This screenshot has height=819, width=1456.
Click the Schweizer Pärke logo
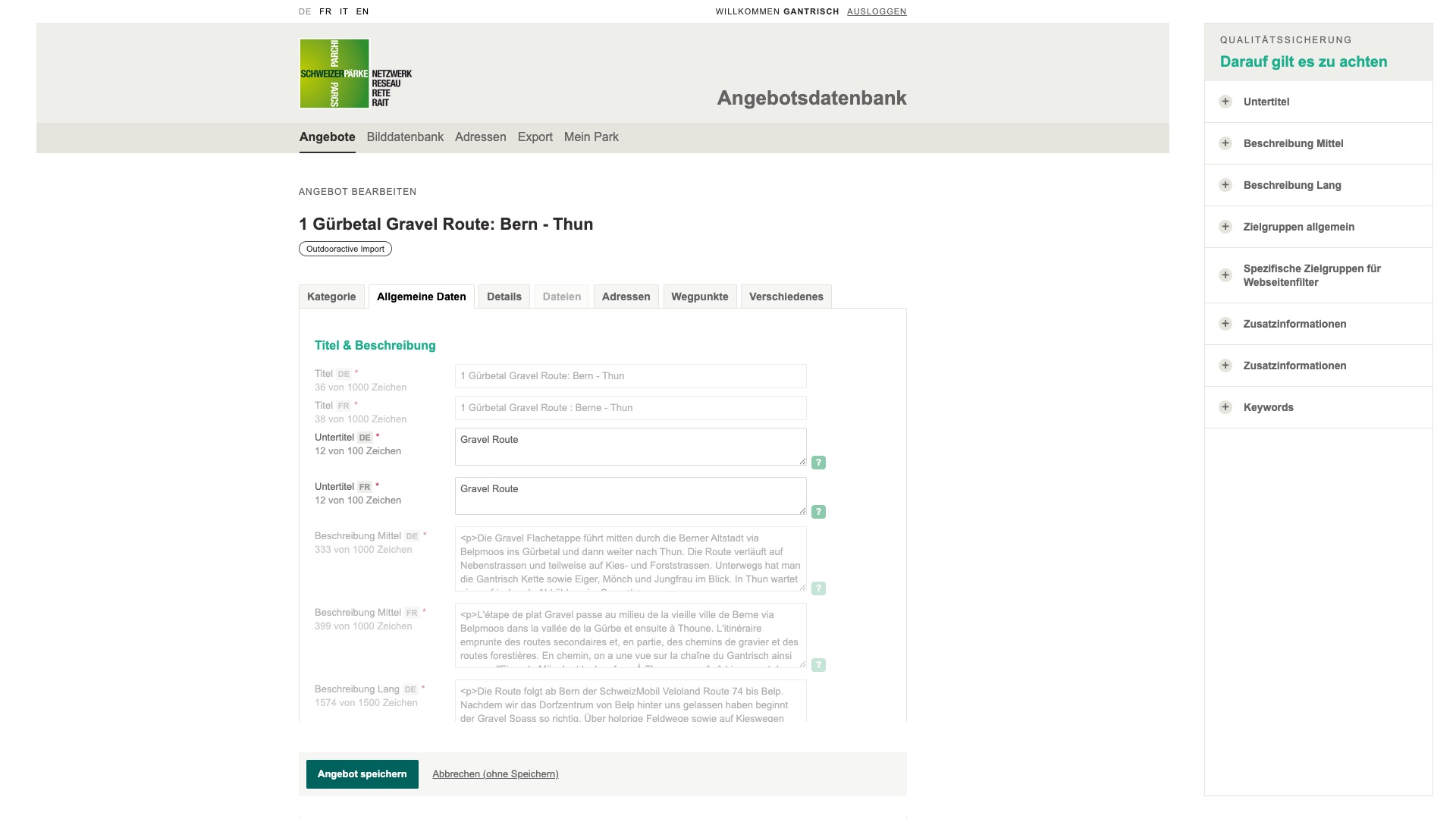pos(334,74)
